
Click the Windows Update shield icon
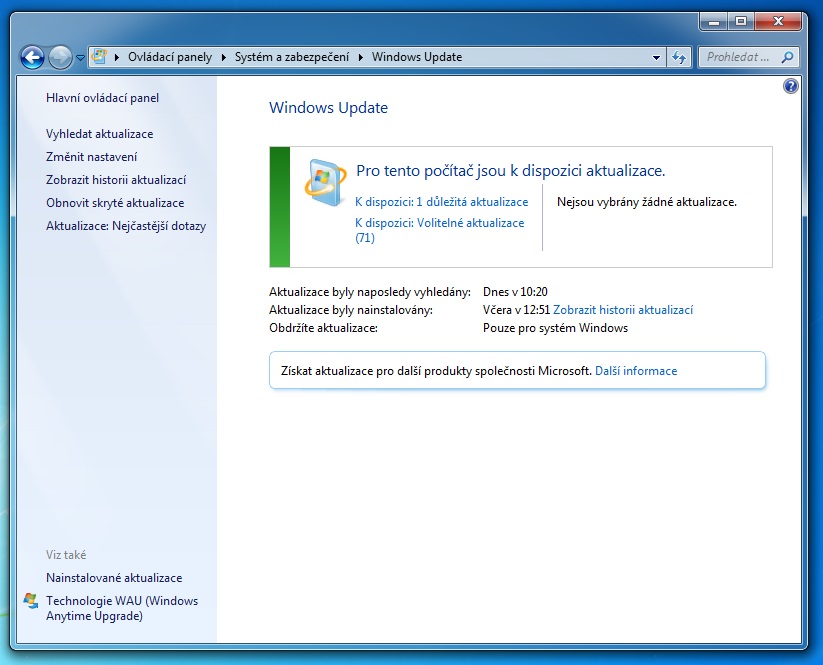325,182
